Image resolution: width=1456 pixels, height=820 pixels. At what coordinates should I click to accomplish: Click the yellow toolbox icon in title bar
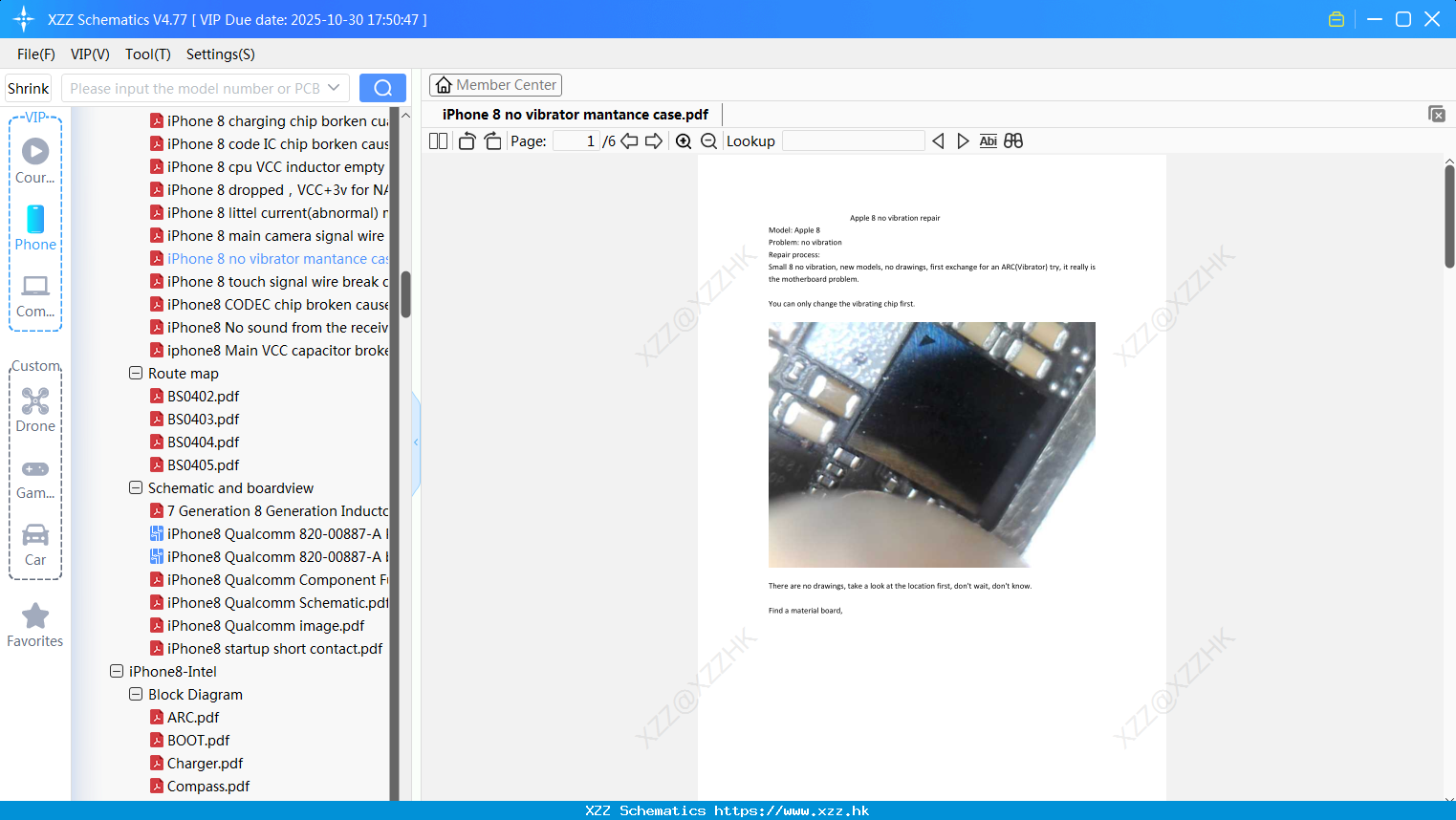pyautogui.click(x=1336, y=19)
